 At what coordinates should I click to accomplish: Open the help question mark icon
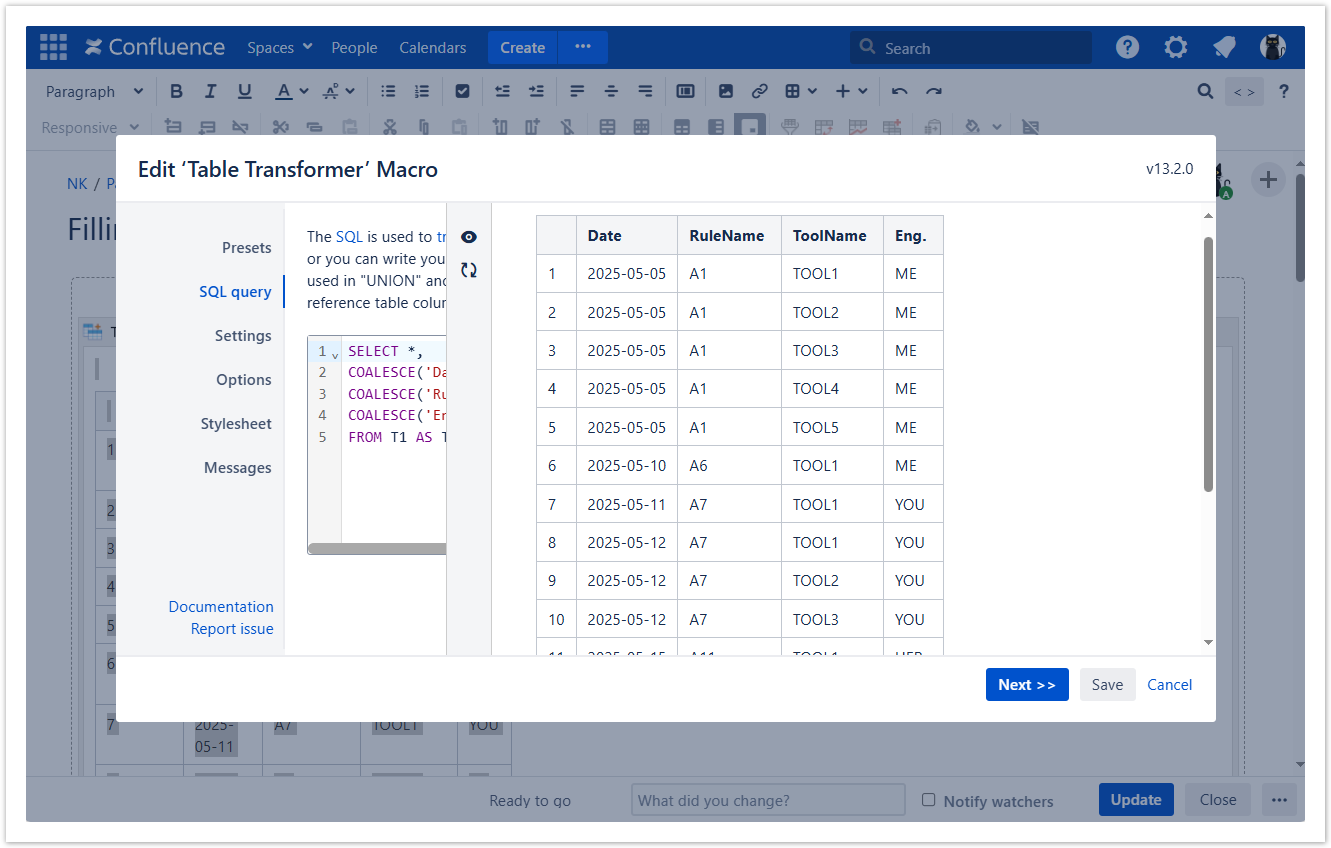[x=1127, y=47]
